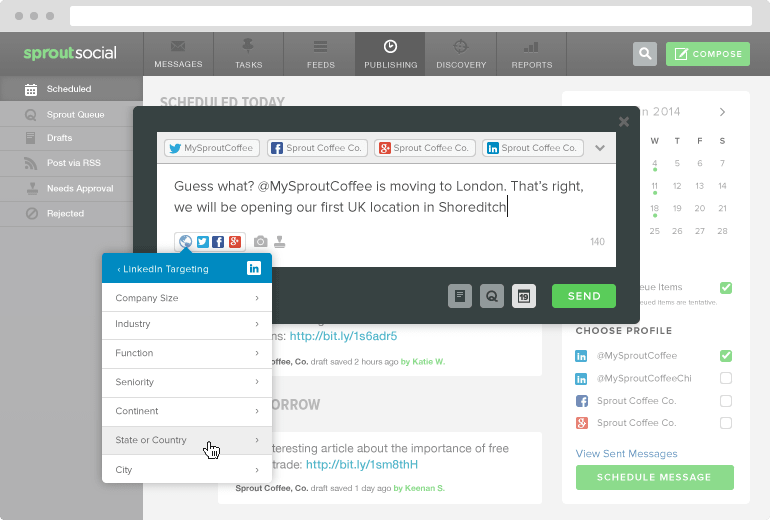The height and width of the screenshot is (520, 770).
Task: Click the camera attach photo icon
Action: click(x=261, y=242)
